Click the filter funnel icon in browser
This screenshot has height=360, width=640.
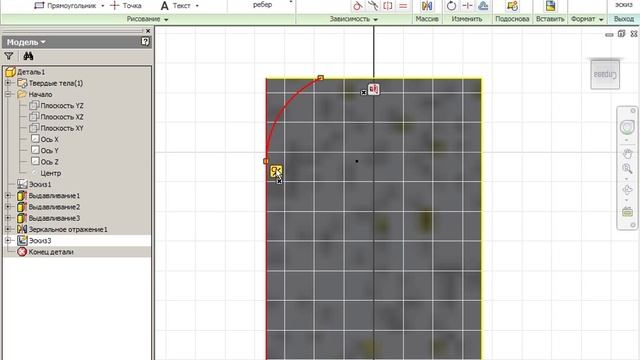pos(9,56)
